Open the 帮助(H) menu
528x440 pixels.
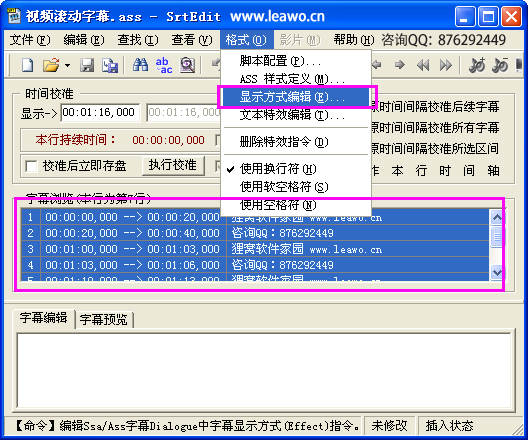click(x=354, y=40)
